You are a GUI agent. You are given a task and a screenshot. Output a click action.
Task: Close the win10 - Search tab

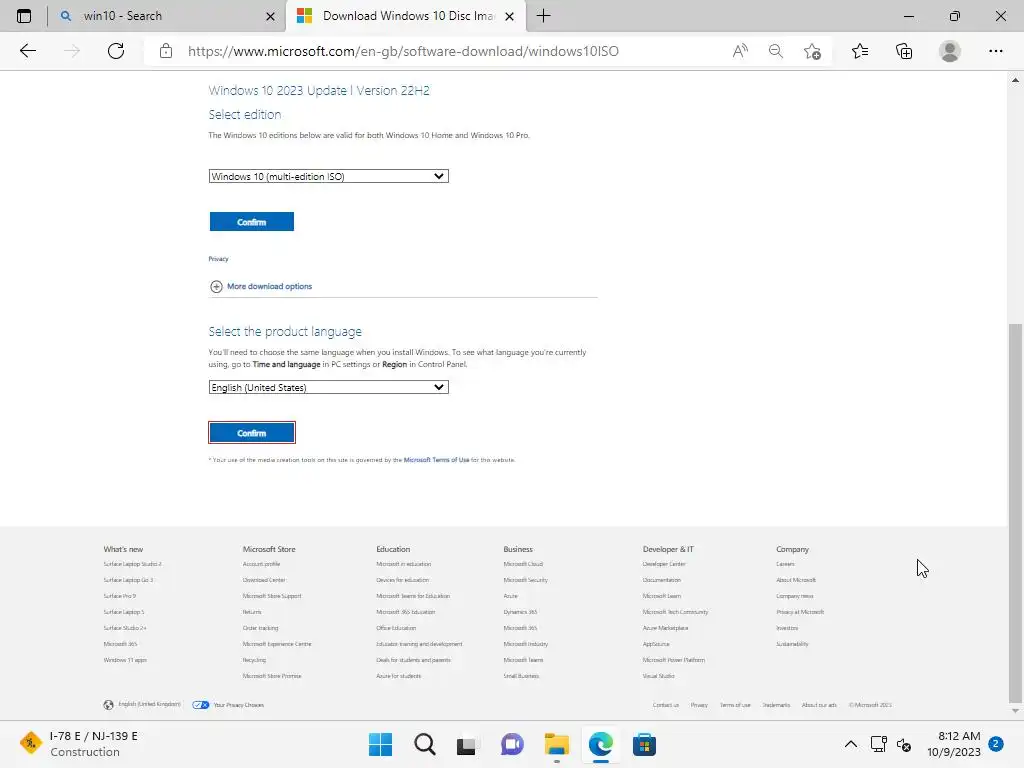[270, 16]
